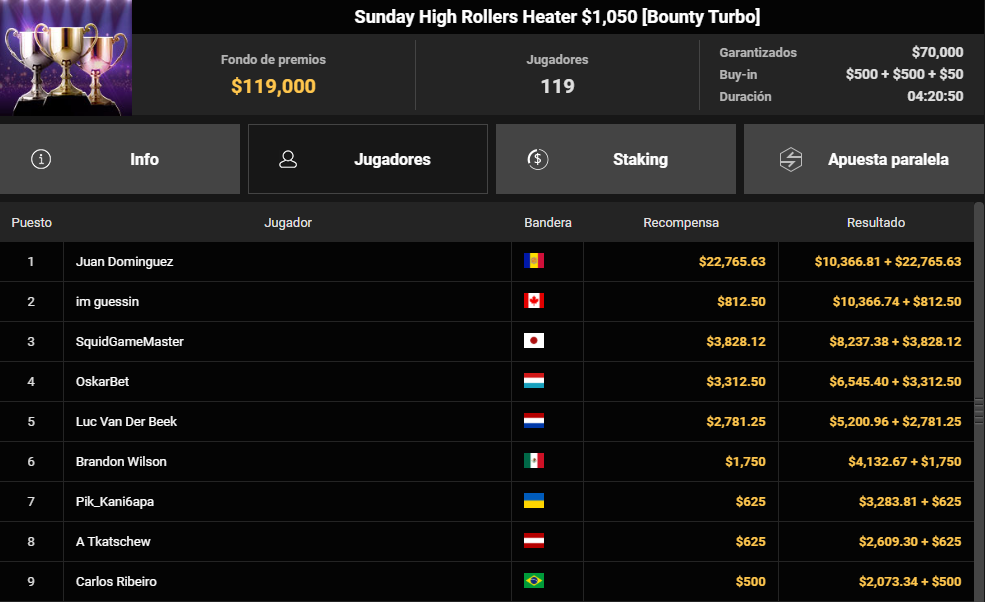
Task: Select player Luc Van Der Beek
Action: pos(126,422)
